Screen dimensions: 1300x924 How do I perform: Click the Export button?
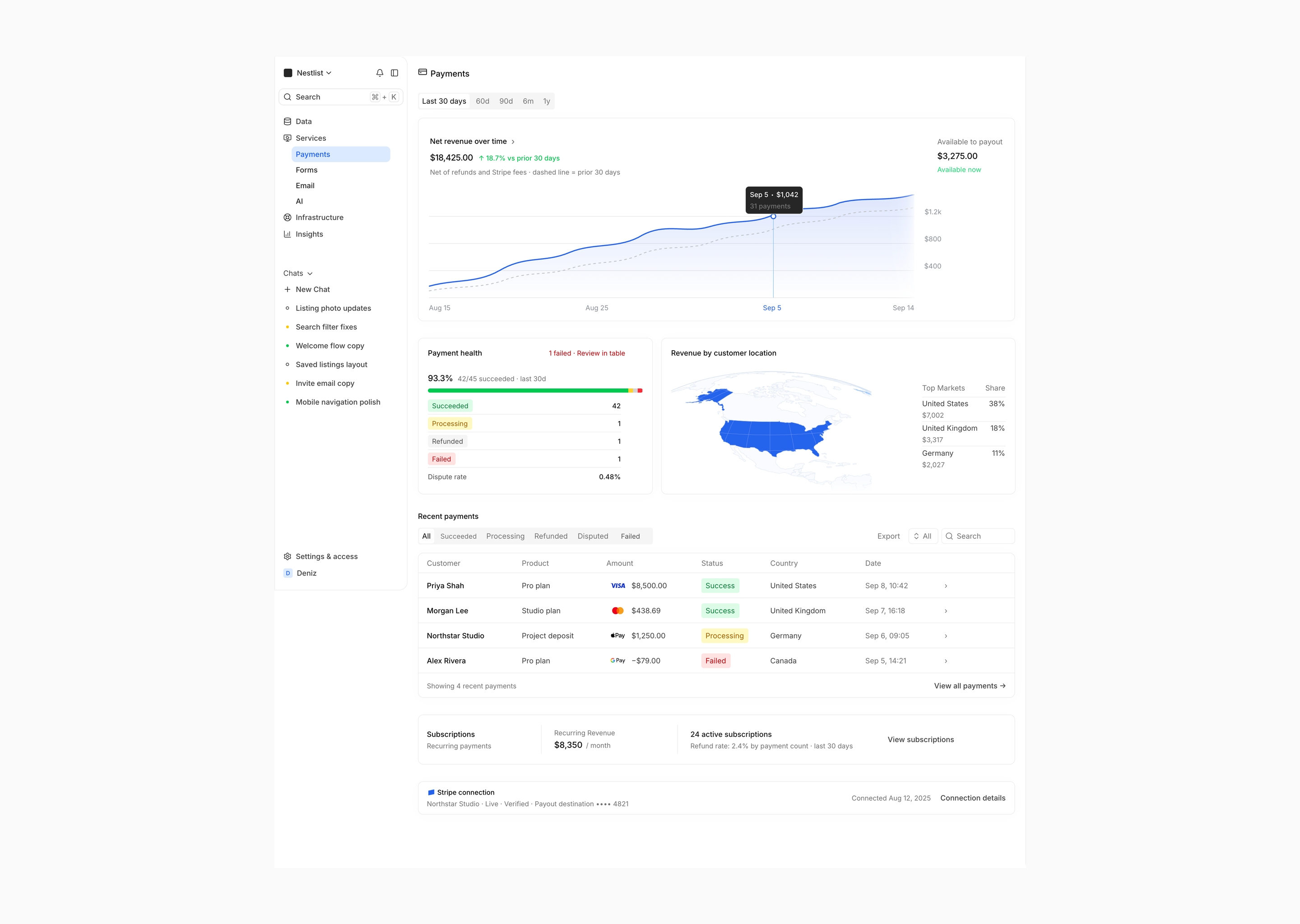[x=888, y=536]
